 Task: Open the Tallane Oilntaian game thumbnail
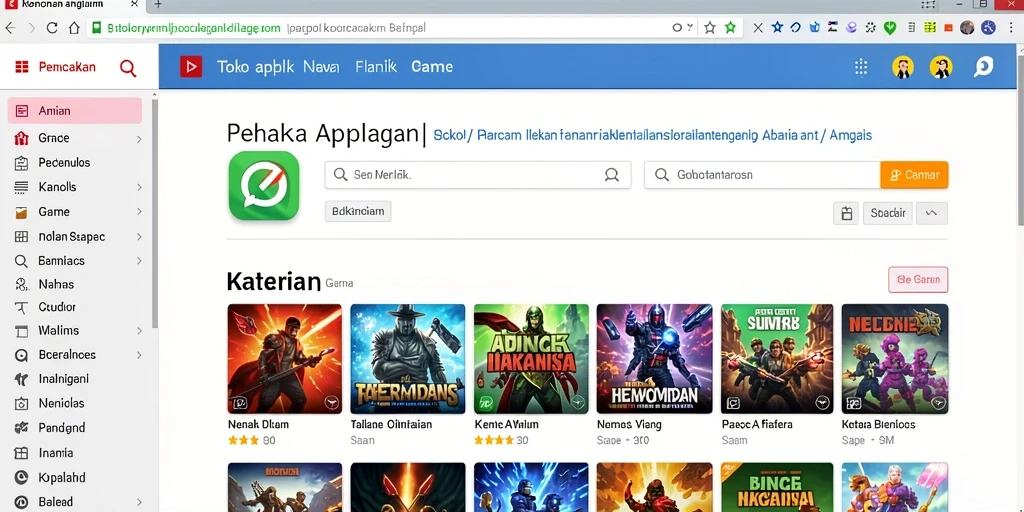[x=408, y=359]
